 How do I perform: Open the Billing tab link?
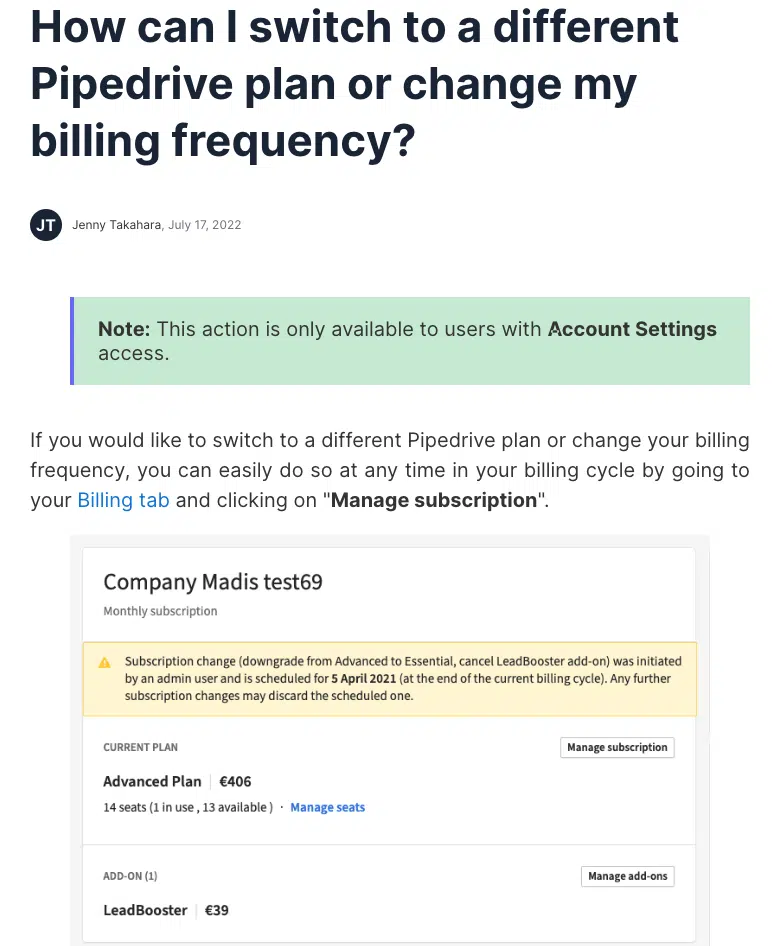pyautogui.click(x=123, y=500)
